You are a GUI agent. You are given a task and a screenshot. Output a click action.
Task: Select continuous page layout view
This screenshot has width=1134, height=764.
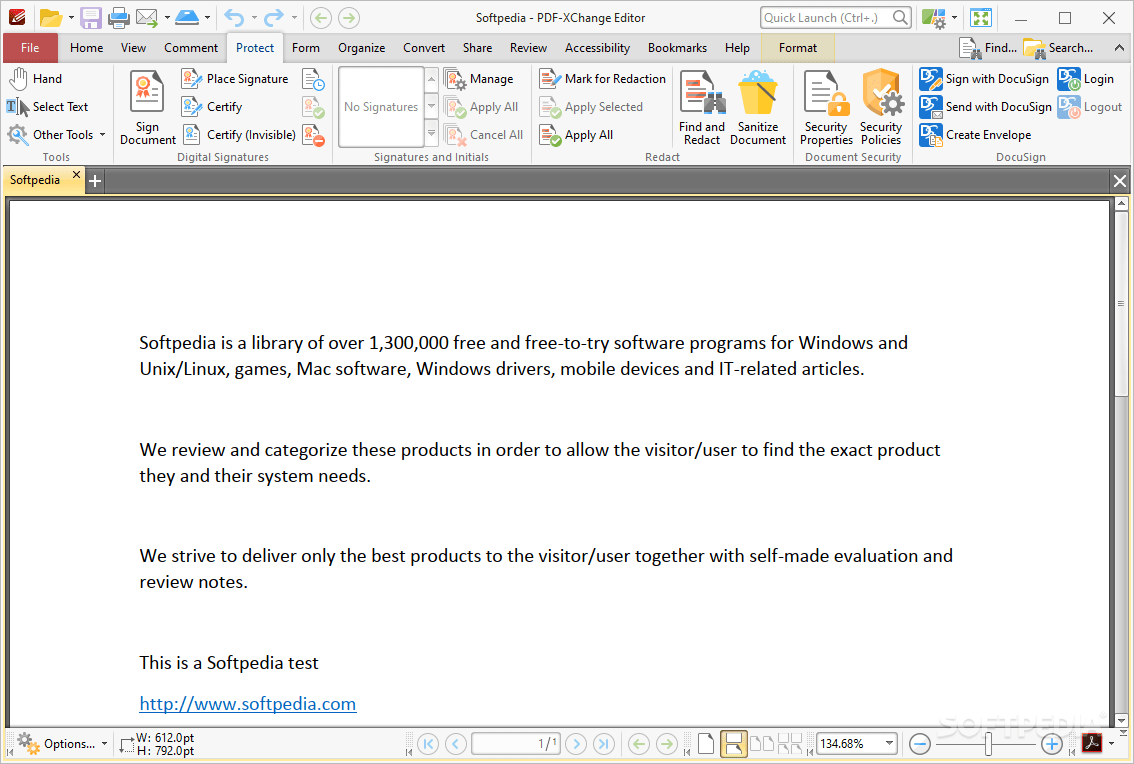[733, 744]
